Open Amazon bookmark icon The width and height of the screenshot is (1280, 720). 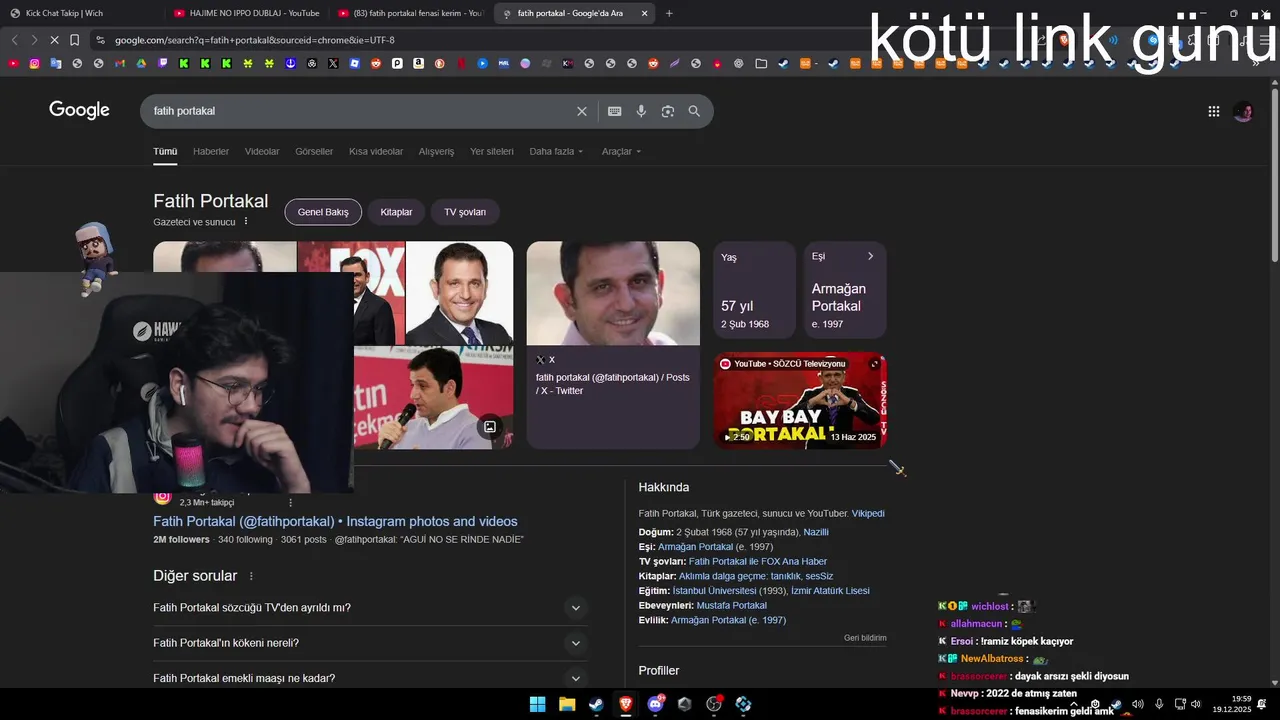point(418,63)
